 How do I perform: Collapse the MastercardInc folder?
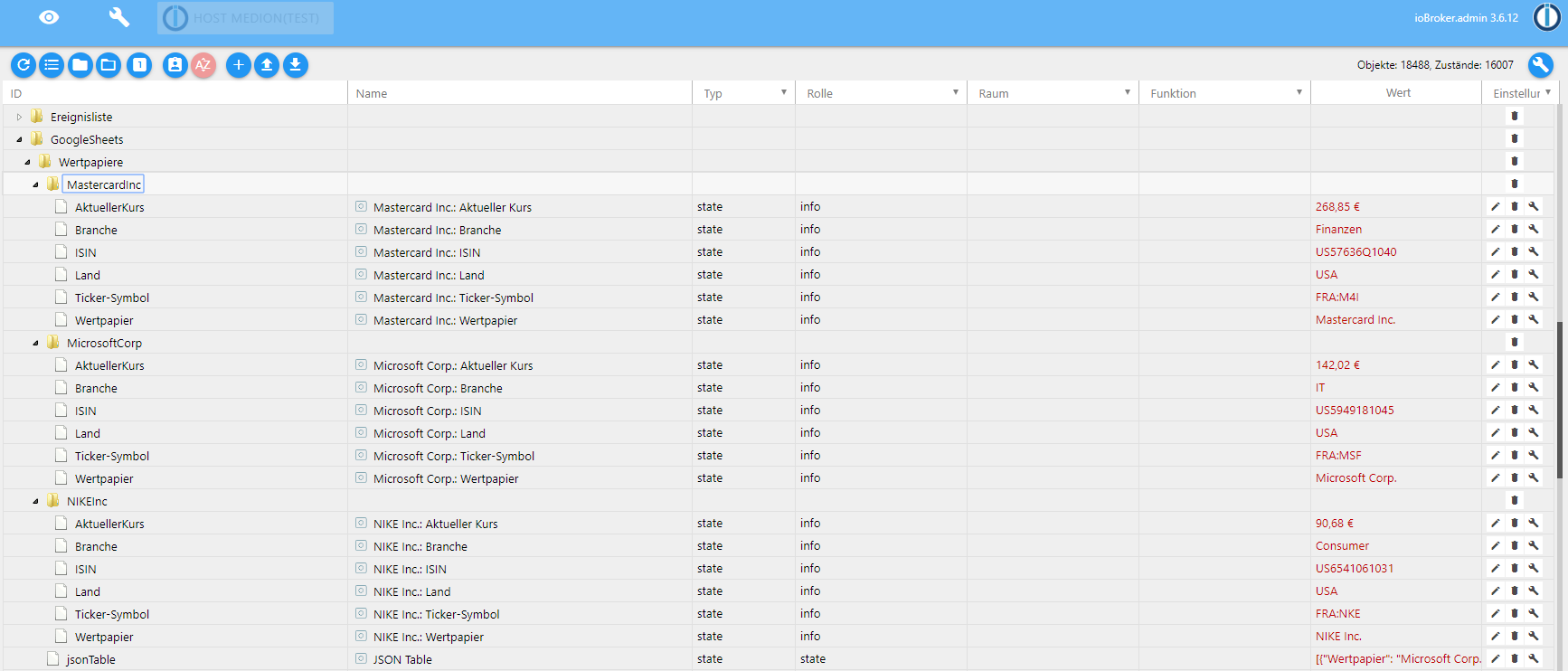pos(35,184)
